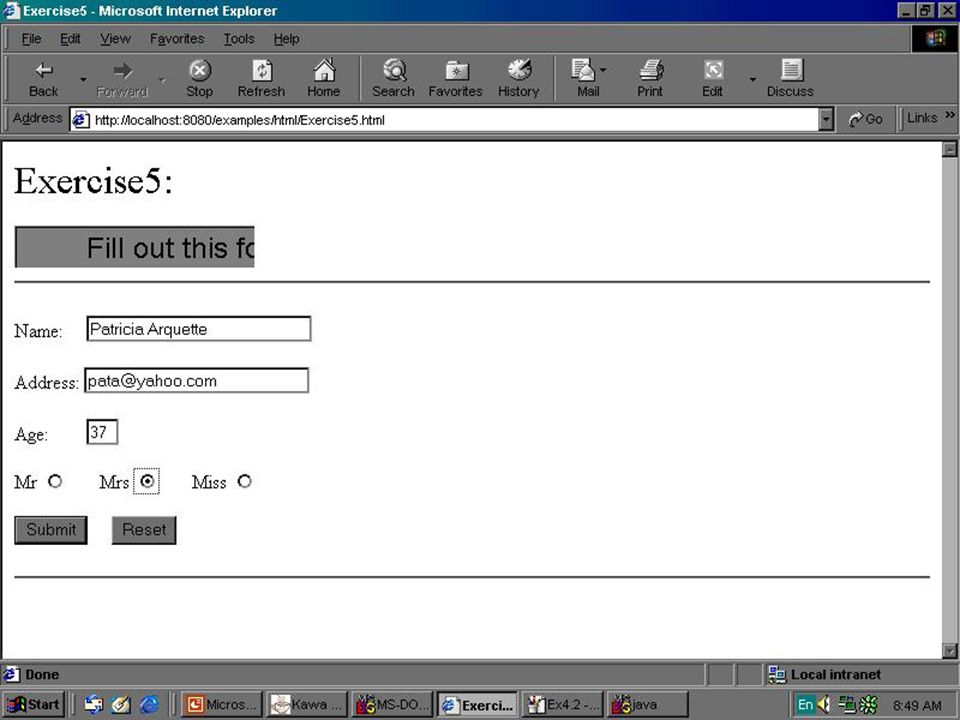Click the page scrollbar down arrow

coord(950,650)
